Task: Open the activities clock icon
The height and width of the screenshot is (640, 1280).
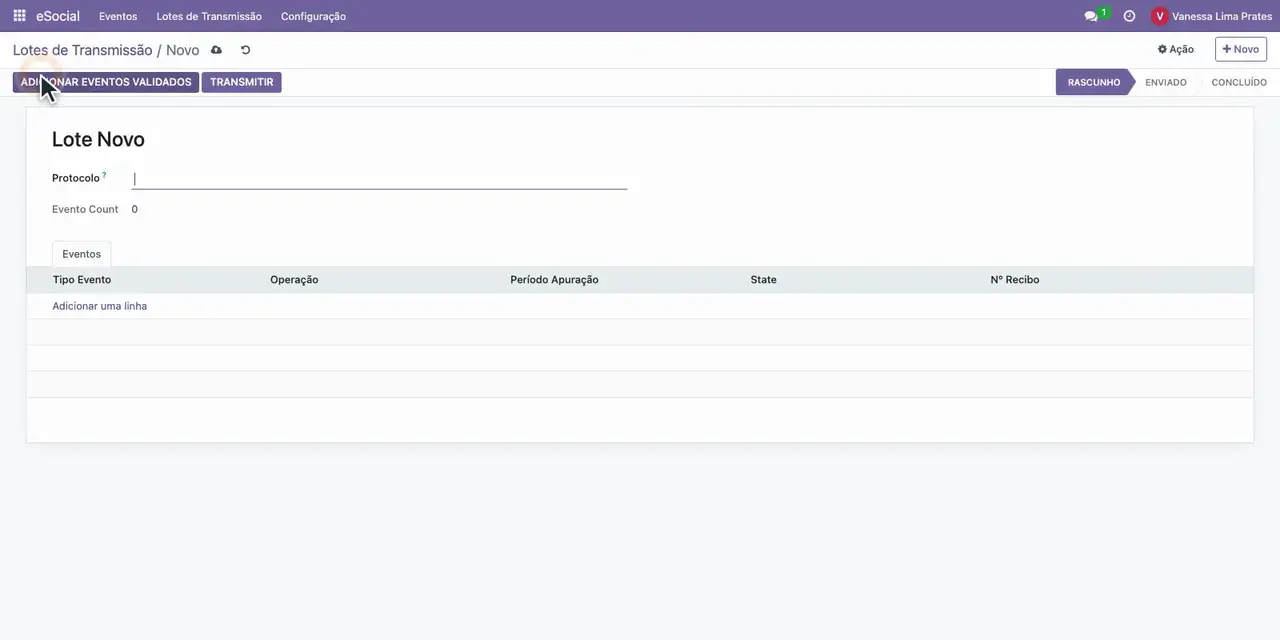Action: point(1129,16)
